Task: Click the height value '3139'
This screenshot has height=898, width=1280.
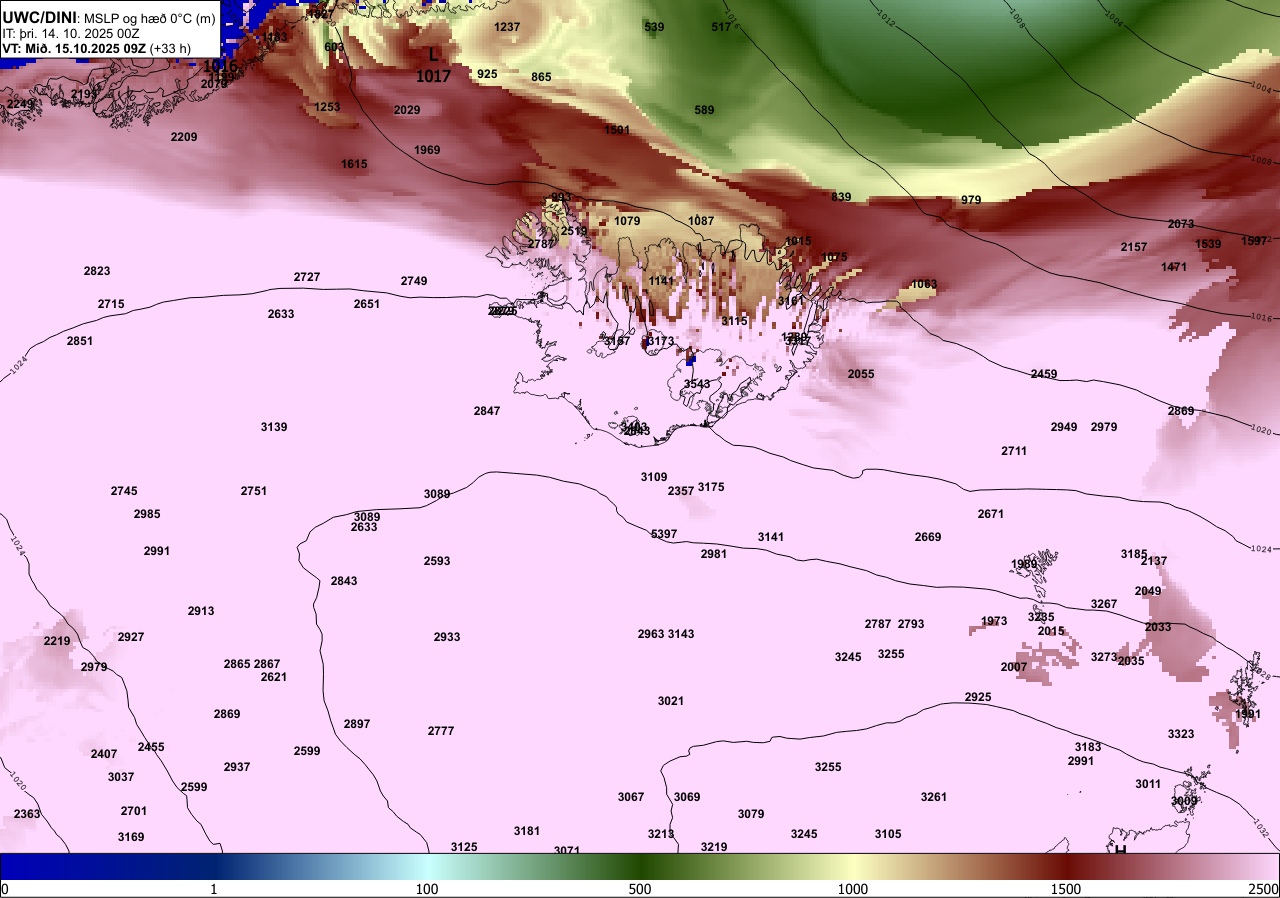Action: pos(274,427)
